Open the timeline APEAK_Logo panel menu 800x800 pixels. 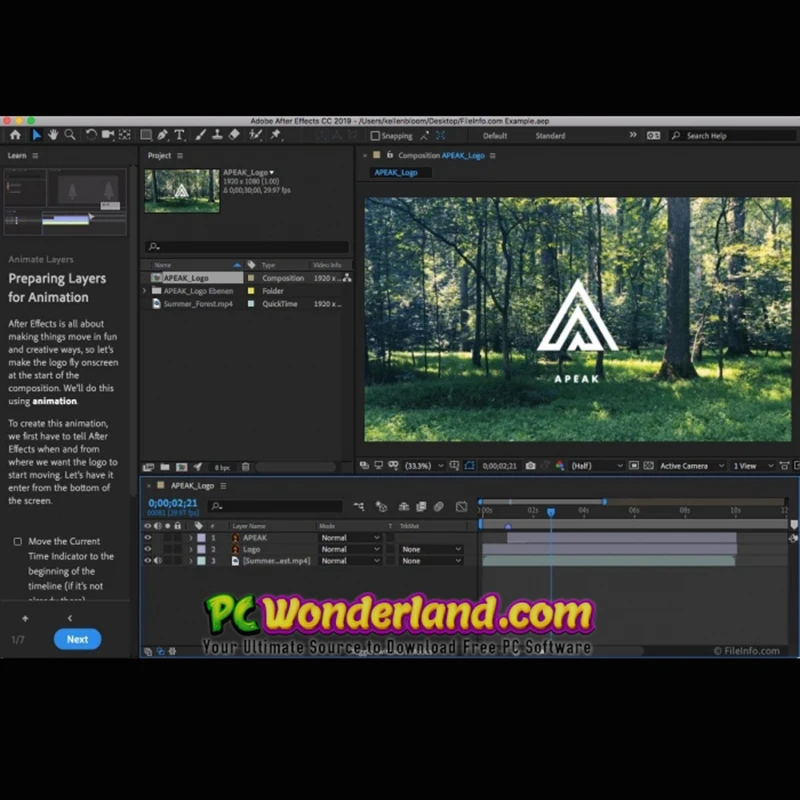[x=223, y=486]
